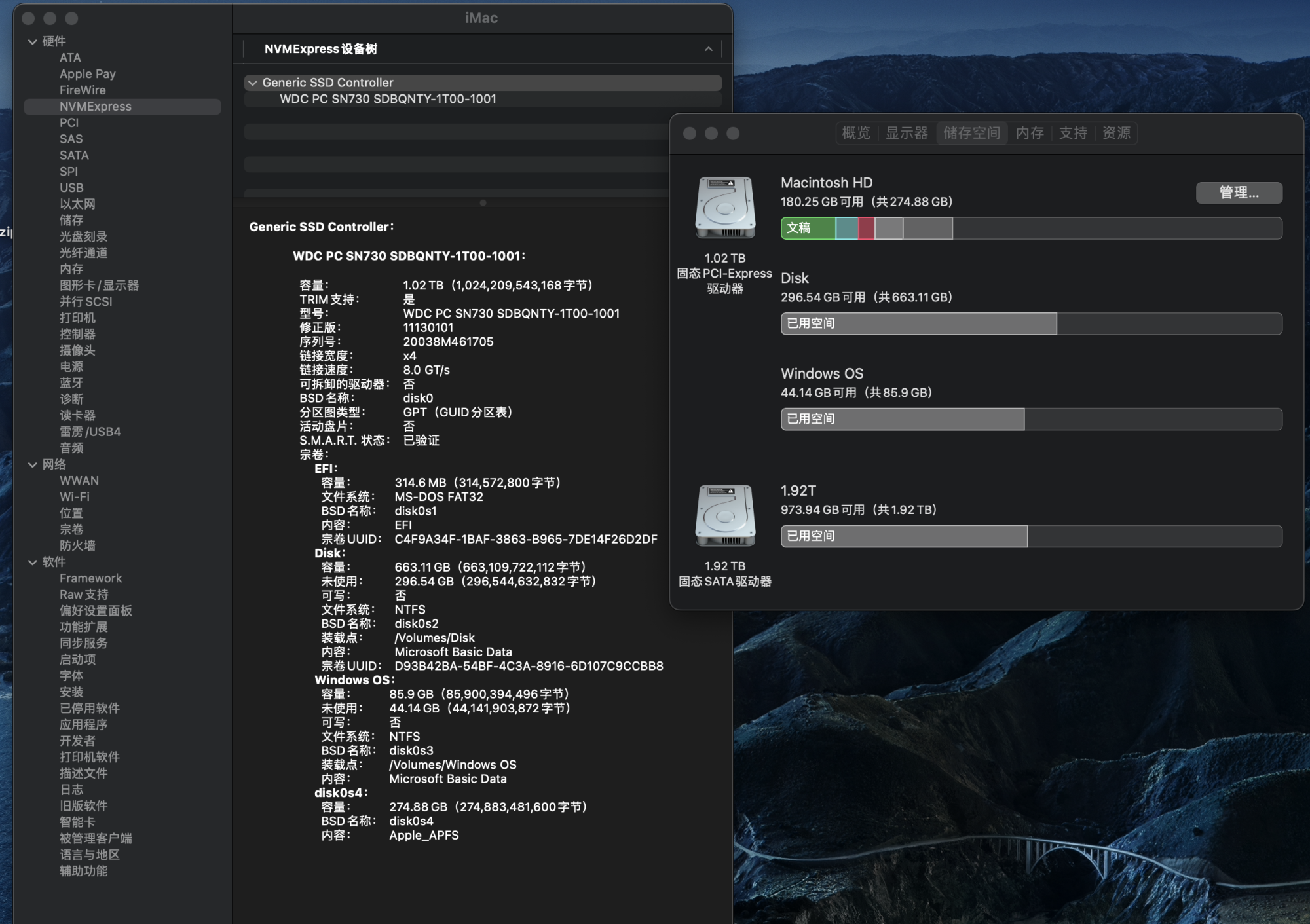Image resolution: width=1310 pixels, height=924 pixels.
Task: Click Windows OS 已用空间 usage bar
Action: (x=902, y=419)
